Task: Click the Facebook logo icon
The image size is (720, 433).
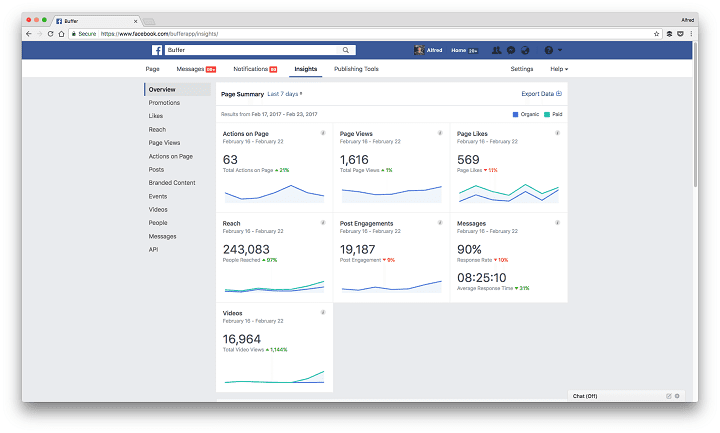Action: (x=157, y=50)
